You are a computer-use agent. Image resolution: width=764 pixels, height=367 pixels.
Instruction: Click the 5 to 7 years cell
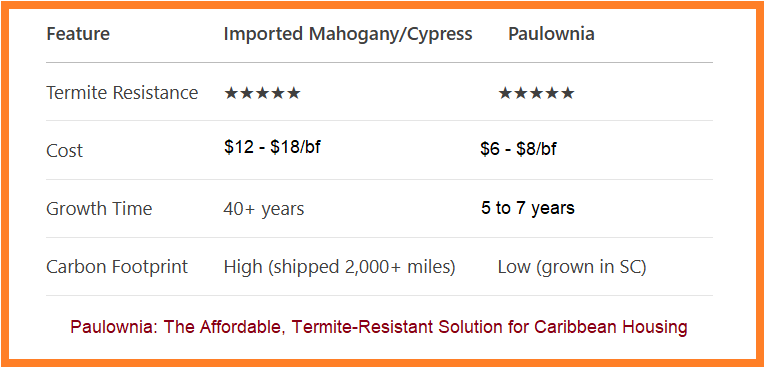[x=528, y=208]
